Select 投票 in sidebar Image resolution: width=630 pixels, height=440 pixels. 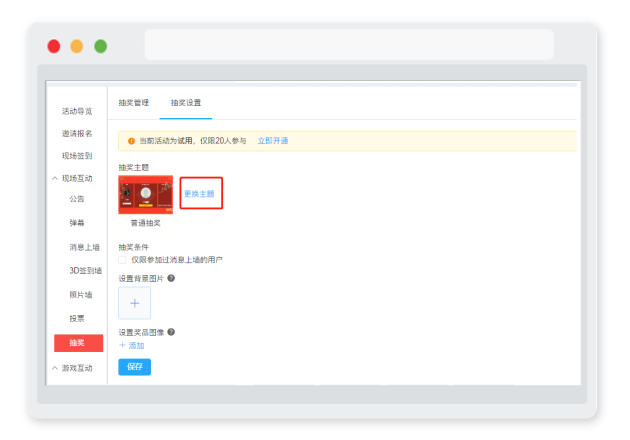(x=77, y=319)
